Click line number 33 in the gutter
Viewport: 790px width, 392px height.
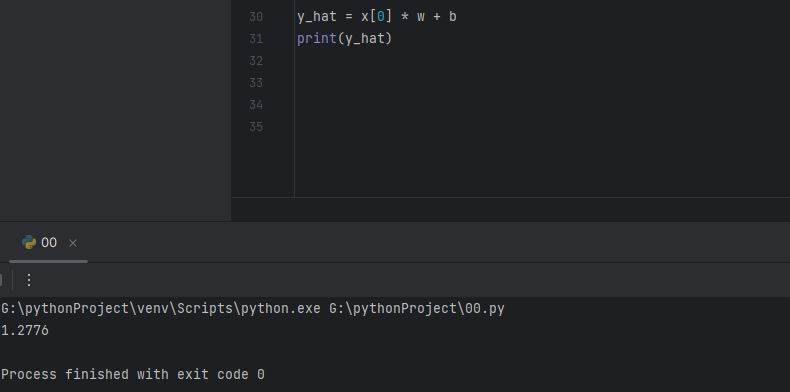[255, 83]
